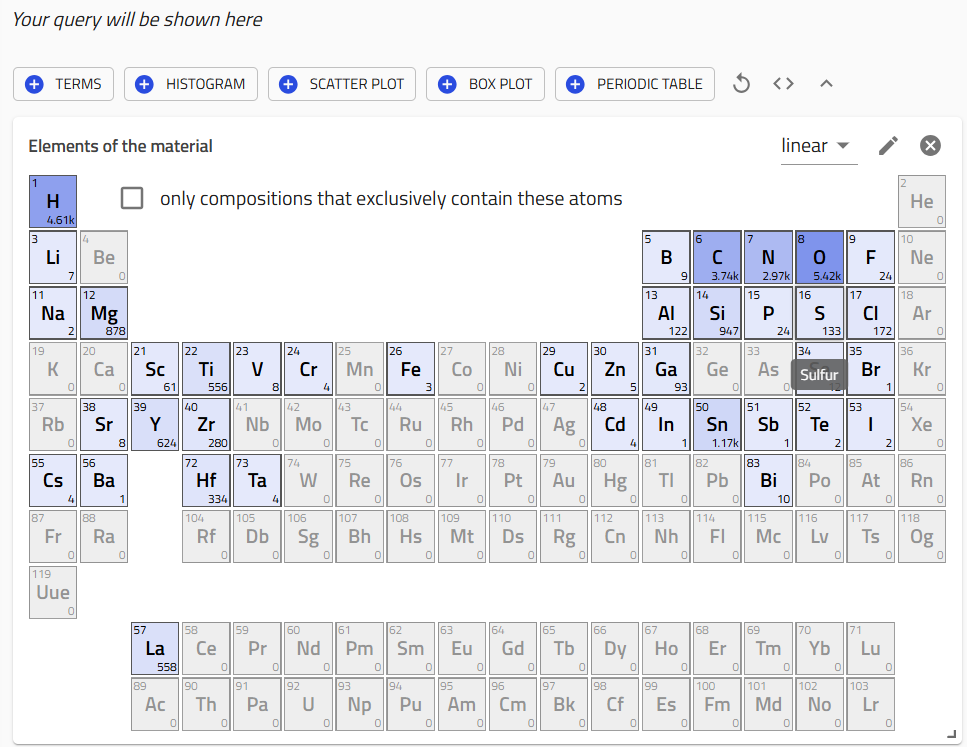967x747 pixels.
Task: Collapse the widgets panel chevron-up icon
Action: coord(826,83)
